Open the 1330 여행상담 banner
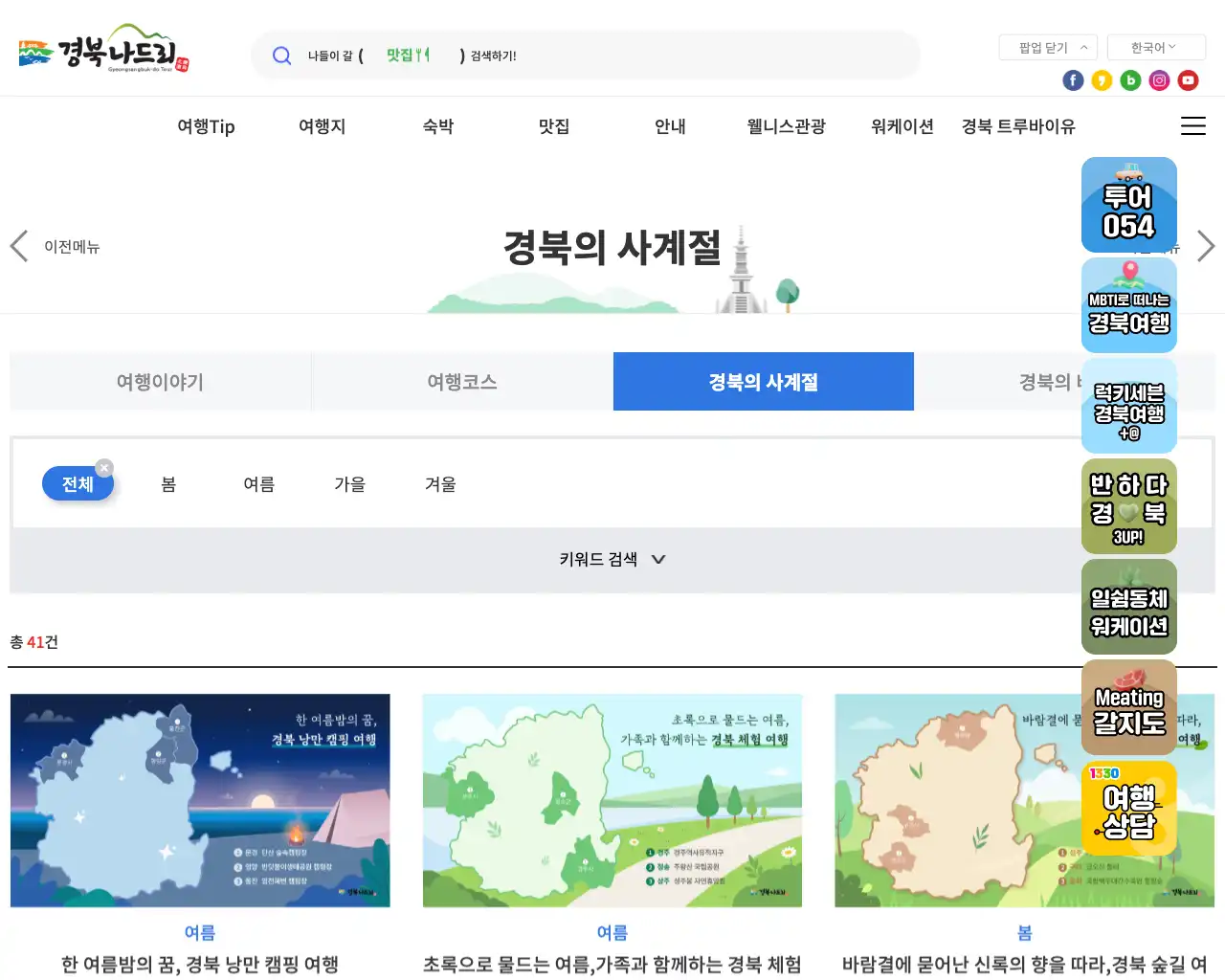The width and height of the screenshot is (1225, 980). click(1129, 808)
